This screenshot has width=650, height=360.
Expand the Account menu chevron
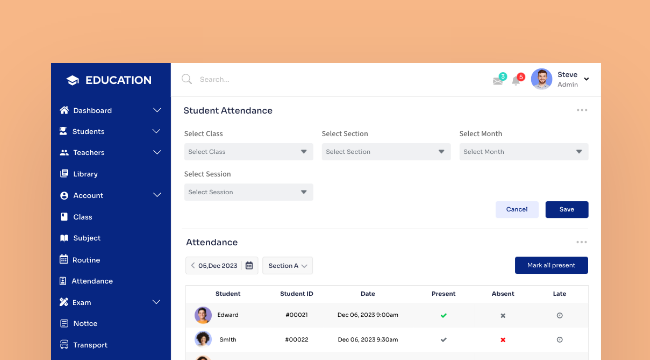click(157, 195)
